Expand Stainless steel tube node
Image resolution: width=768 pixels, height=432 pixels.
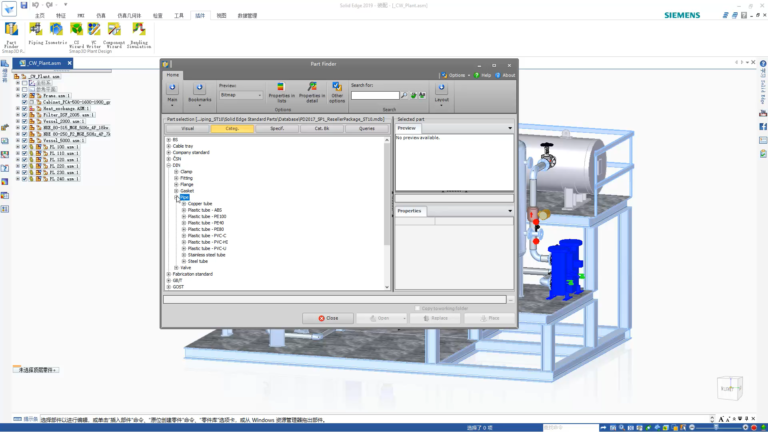(x=184, y=255)
